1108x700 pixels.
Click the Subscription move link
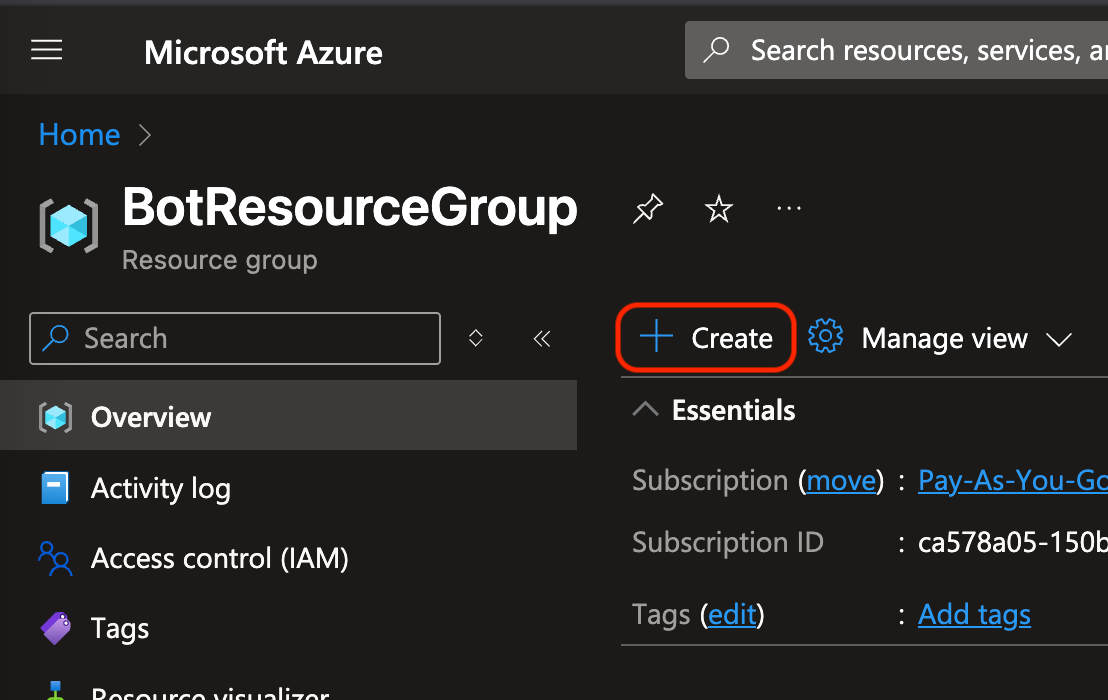point(841,481)
